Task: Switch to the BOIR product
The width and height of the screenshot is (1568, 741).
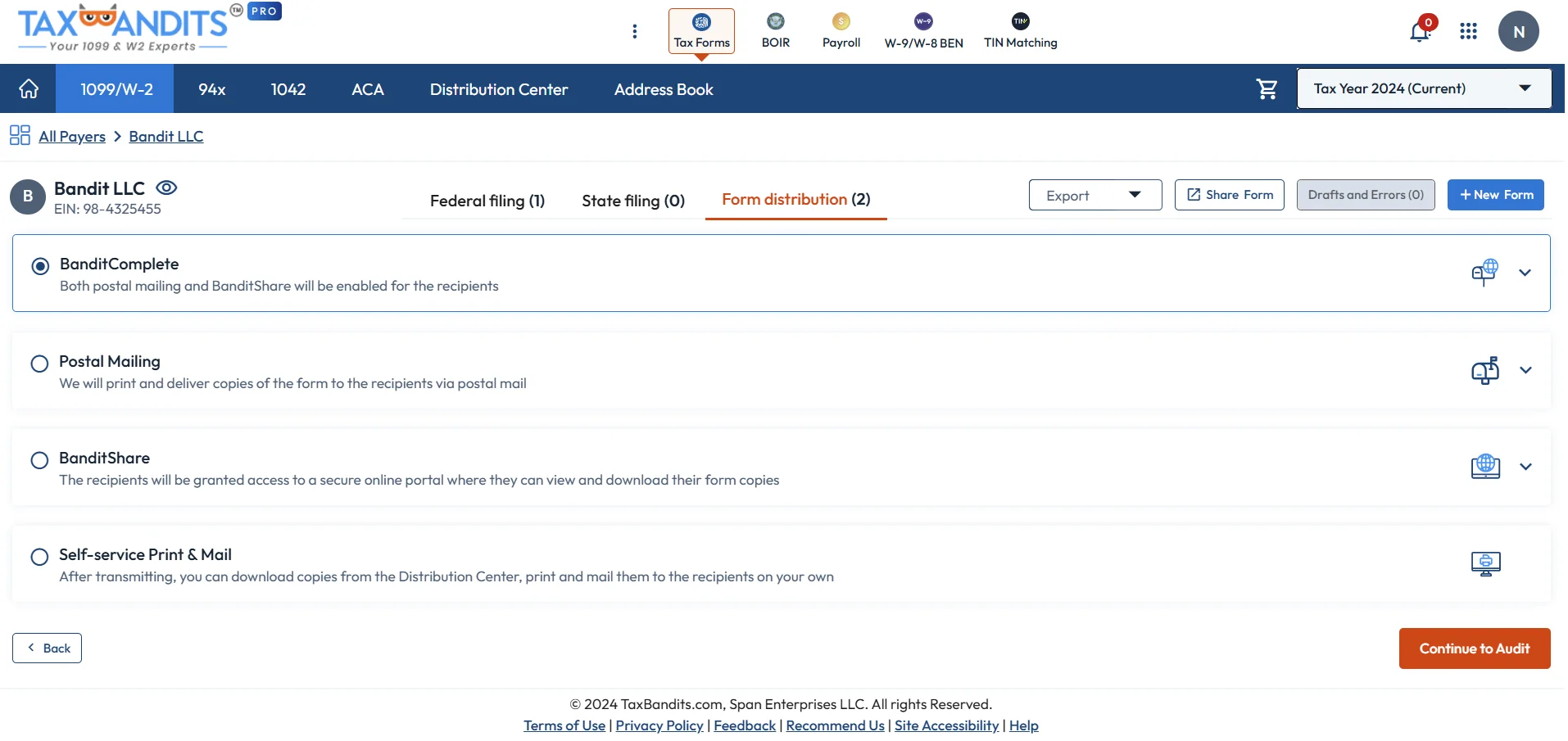Action: [776, 31]
